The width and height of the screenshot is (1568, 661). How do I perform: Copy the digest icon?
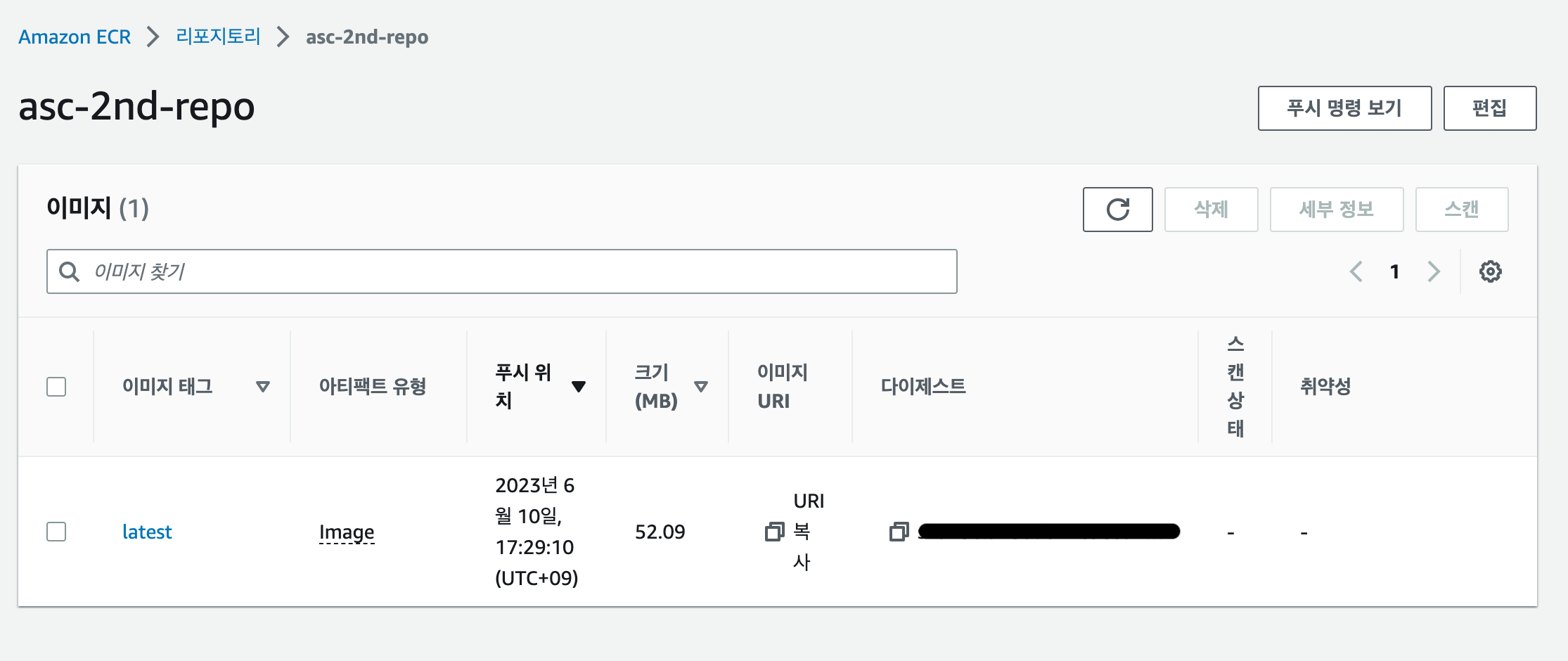[899, 532]
